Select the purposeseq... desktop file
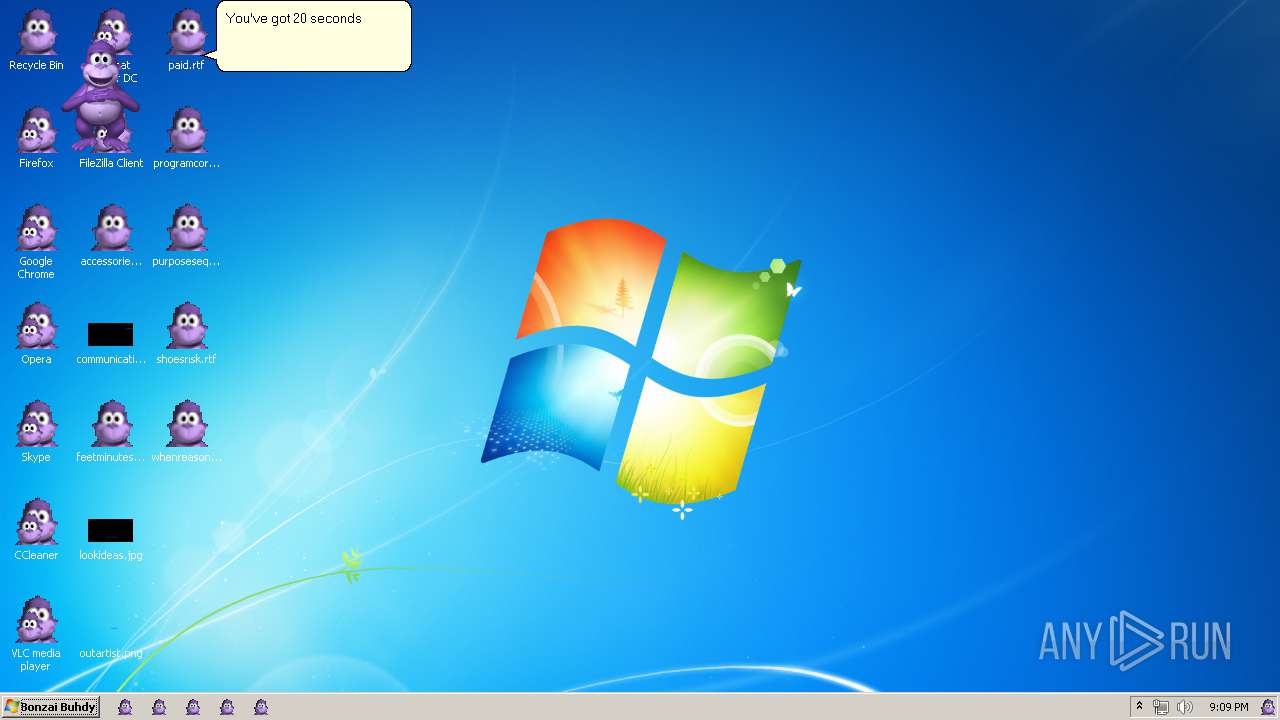Image resolution: width=1280 pixels, height=720 pixels. [x=186, y=236]
